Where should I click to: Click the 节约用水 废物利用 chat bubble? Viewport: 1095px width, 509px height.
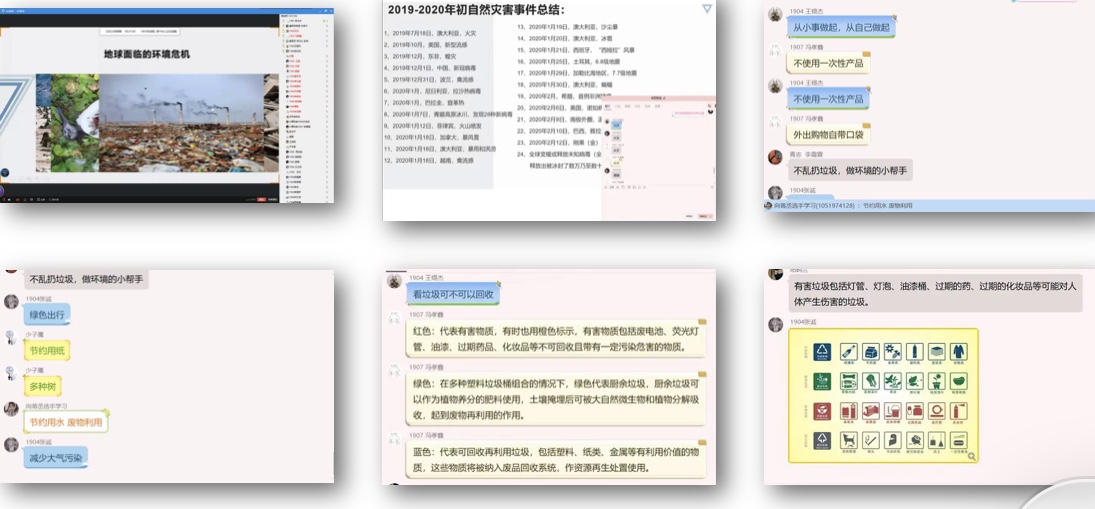[x=67, y=422]
